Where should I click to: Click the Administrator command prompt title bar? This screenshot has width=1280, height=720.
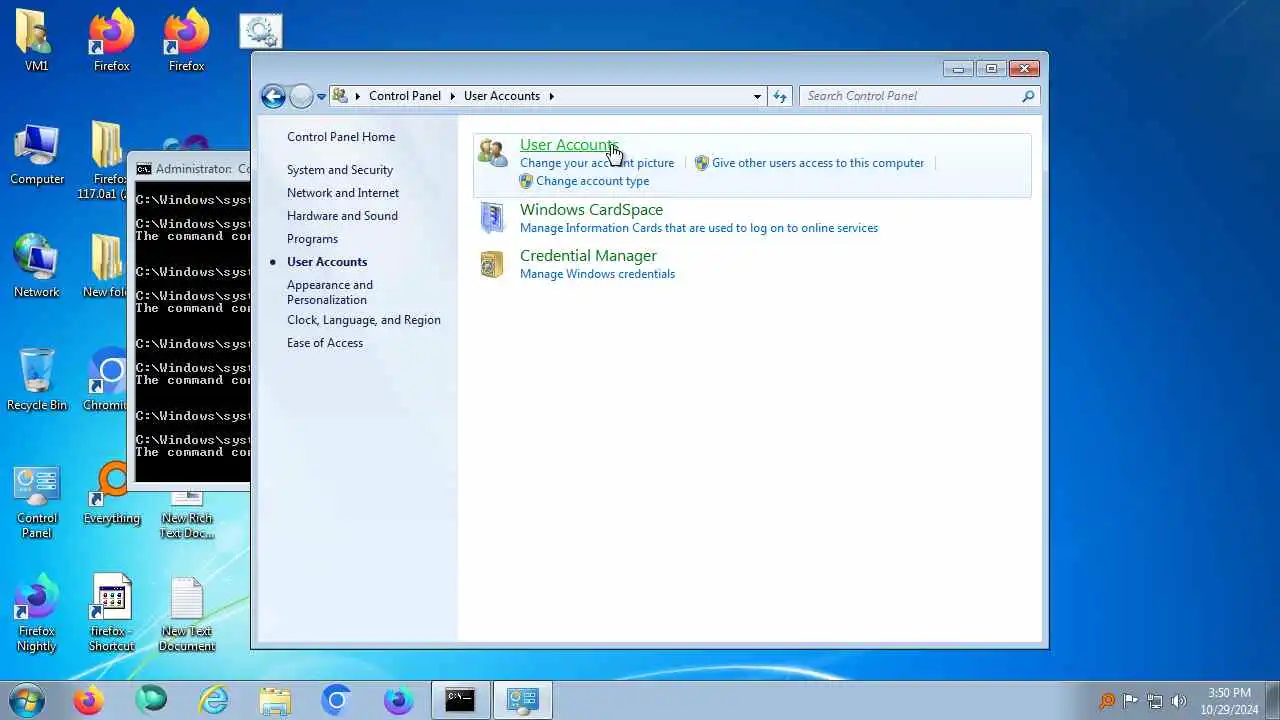[x=191, y=169]
